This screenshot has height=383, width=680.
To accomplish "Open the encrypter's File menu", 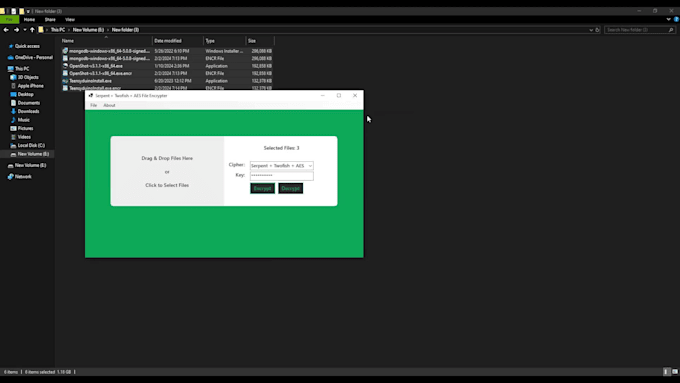I will click(93, 105).
